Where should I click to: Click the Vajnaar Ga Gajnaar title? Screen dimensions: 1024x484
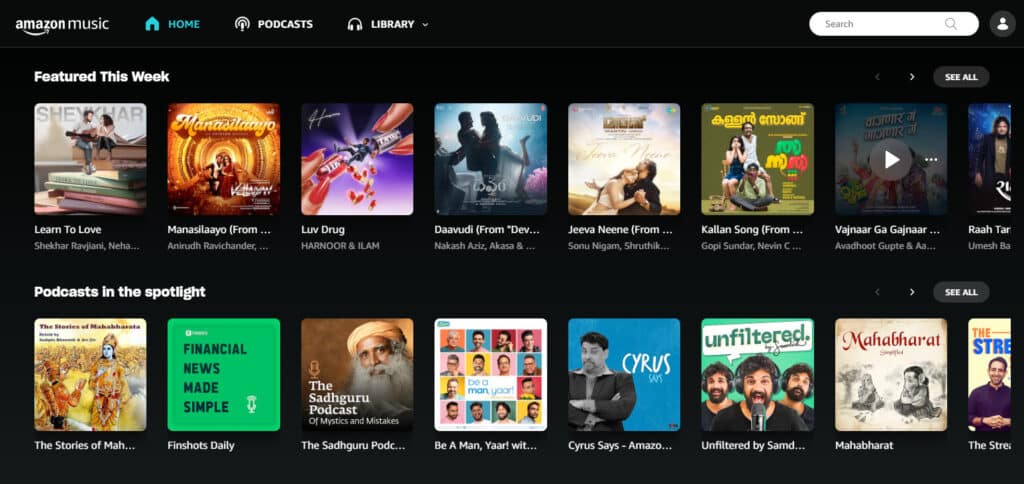coord(888,230)
